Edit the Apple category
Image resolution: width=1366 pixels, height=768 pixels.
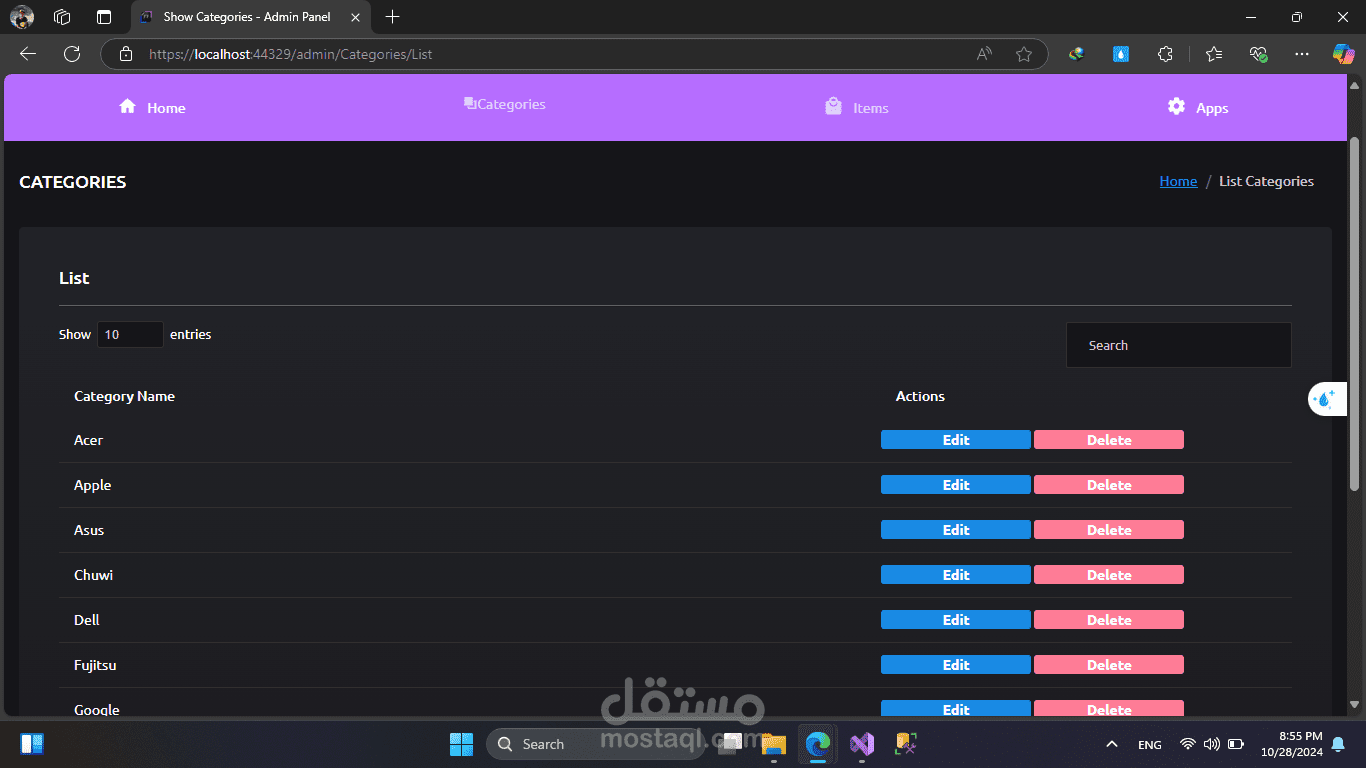(956, 485)
